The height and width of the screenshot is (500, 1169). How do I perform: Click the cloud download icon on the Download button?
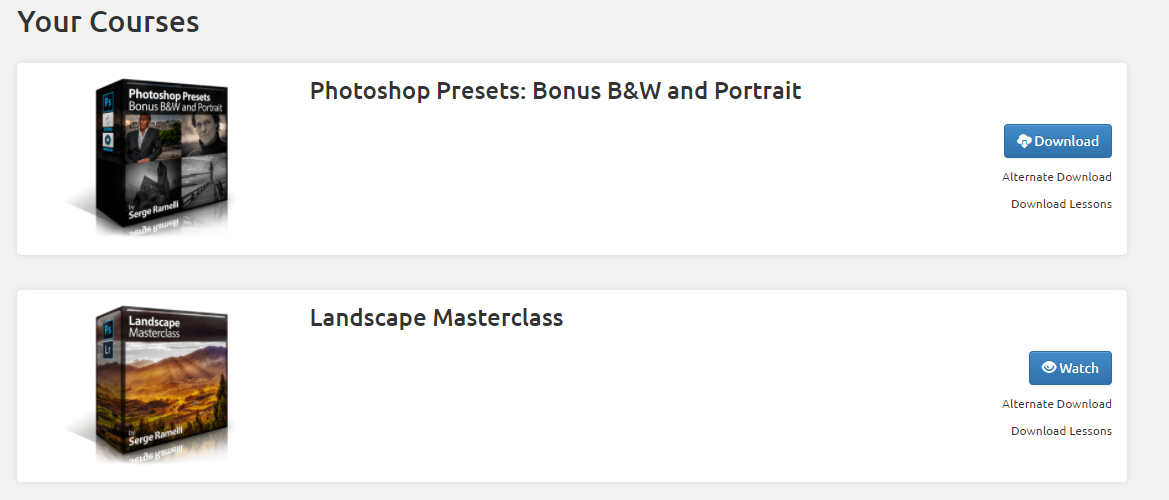coord(1024,142)
